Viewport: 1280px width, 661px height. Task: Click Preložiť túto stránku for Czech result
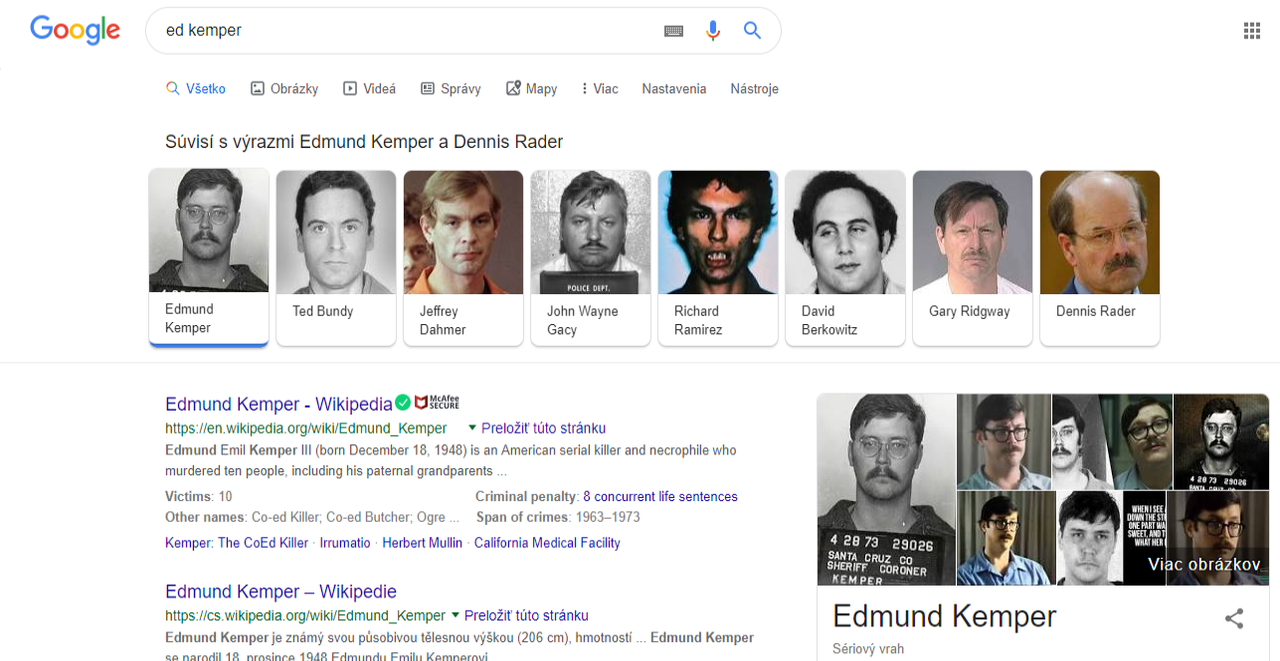[x=527, y=615]
